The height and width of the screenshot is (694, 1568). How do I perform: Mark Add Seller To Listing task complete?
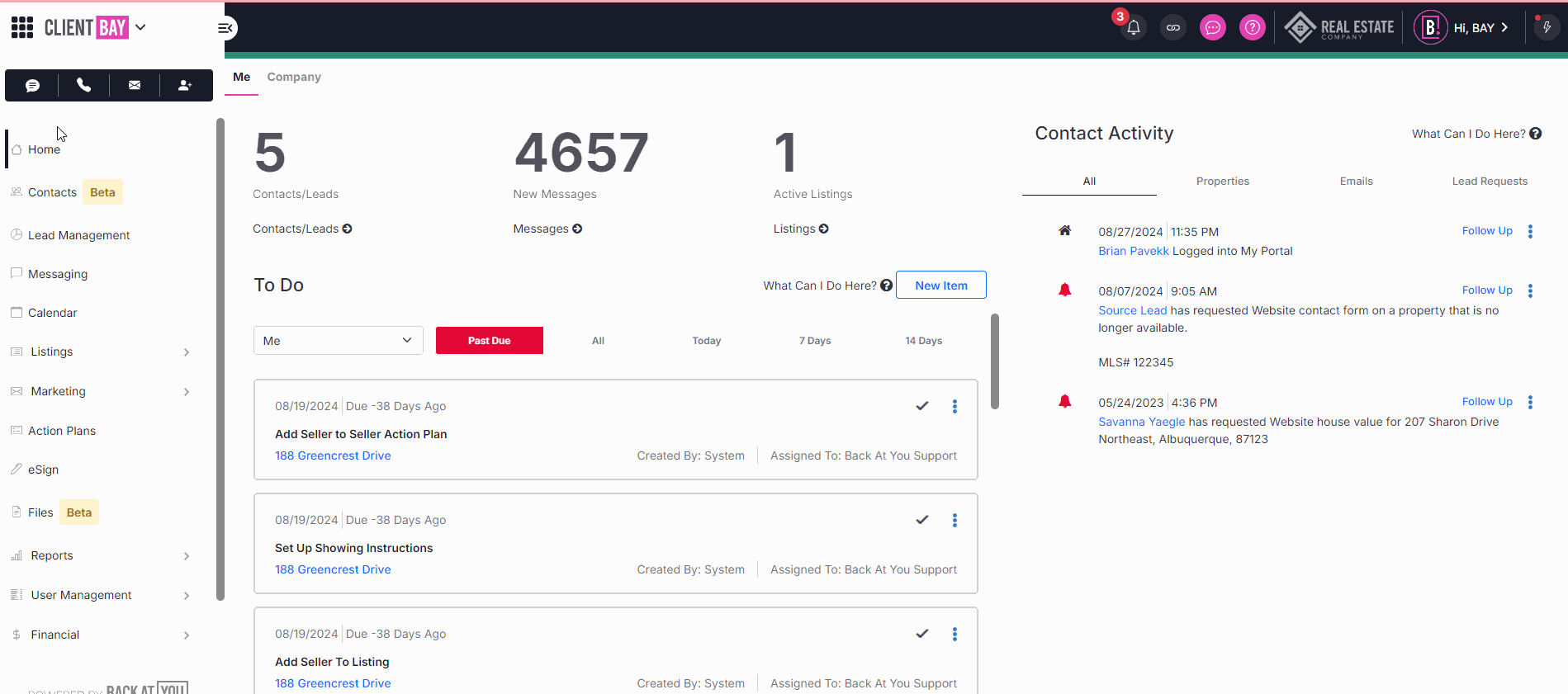(922, 634)
